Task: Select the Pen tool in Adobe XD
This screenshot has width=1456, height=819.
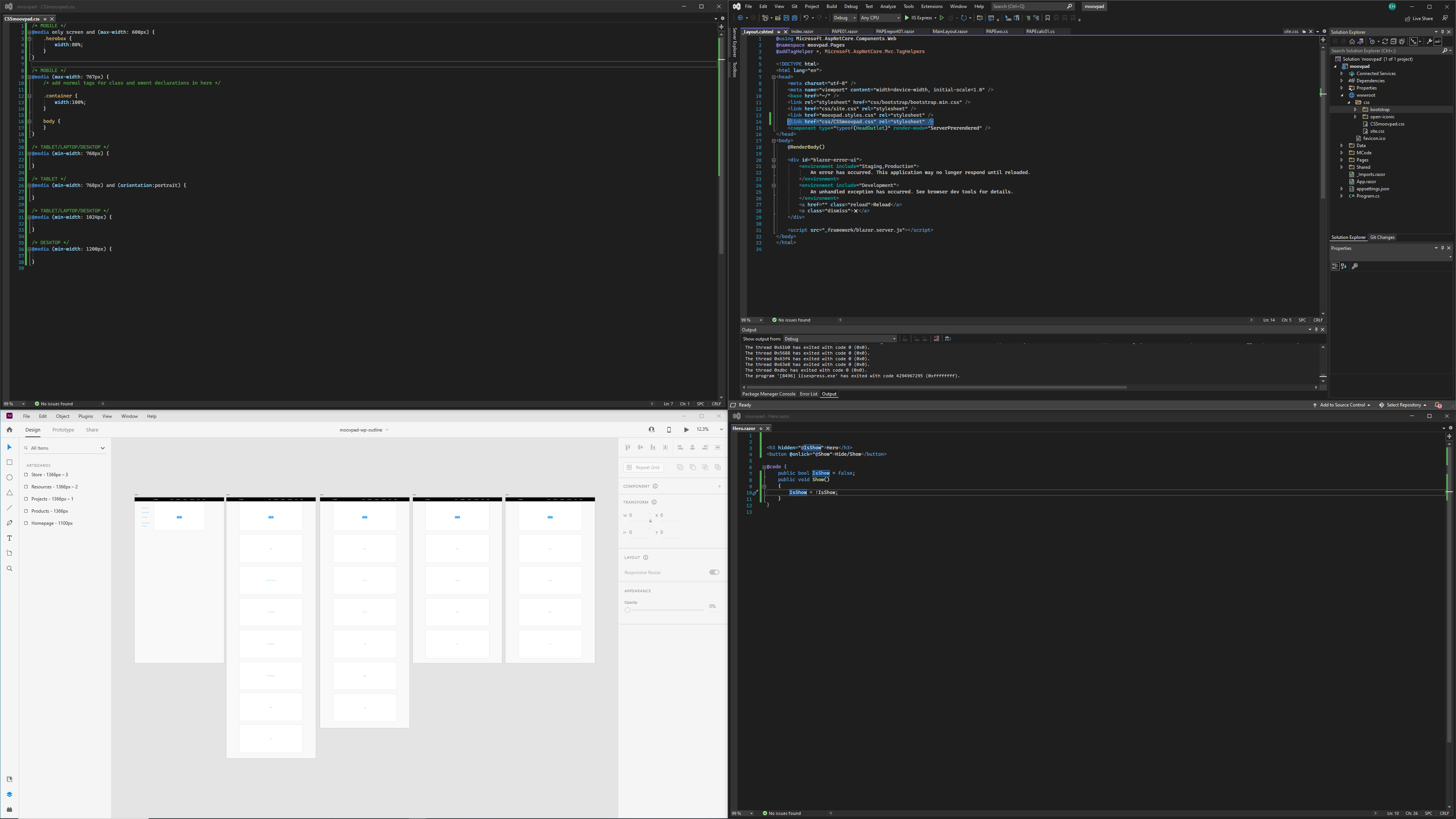Action: pos(9,523)
